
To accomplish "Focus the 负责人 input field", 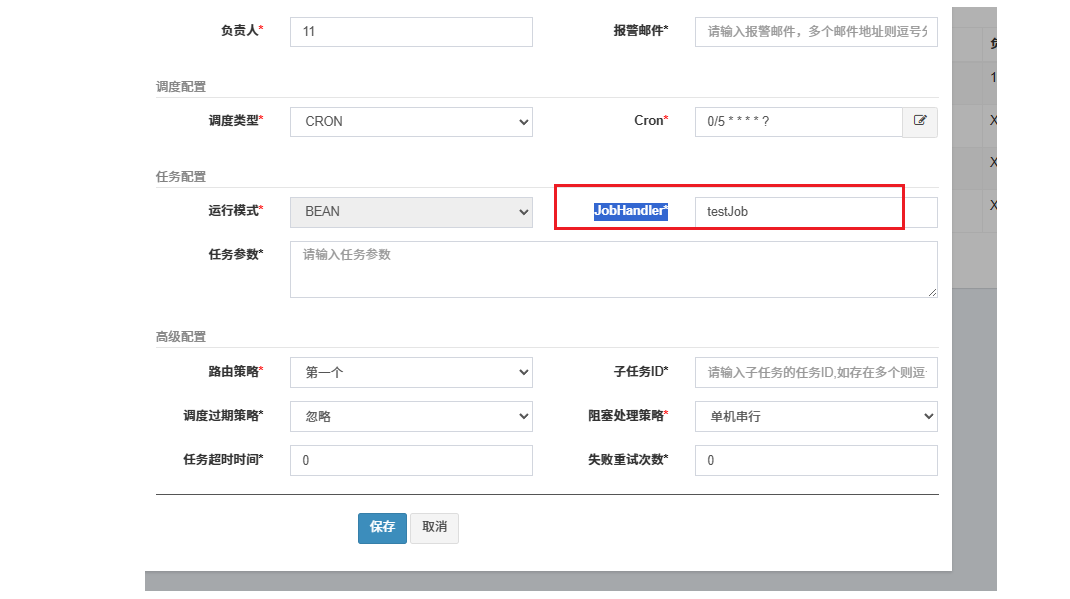I will [411, 32].
